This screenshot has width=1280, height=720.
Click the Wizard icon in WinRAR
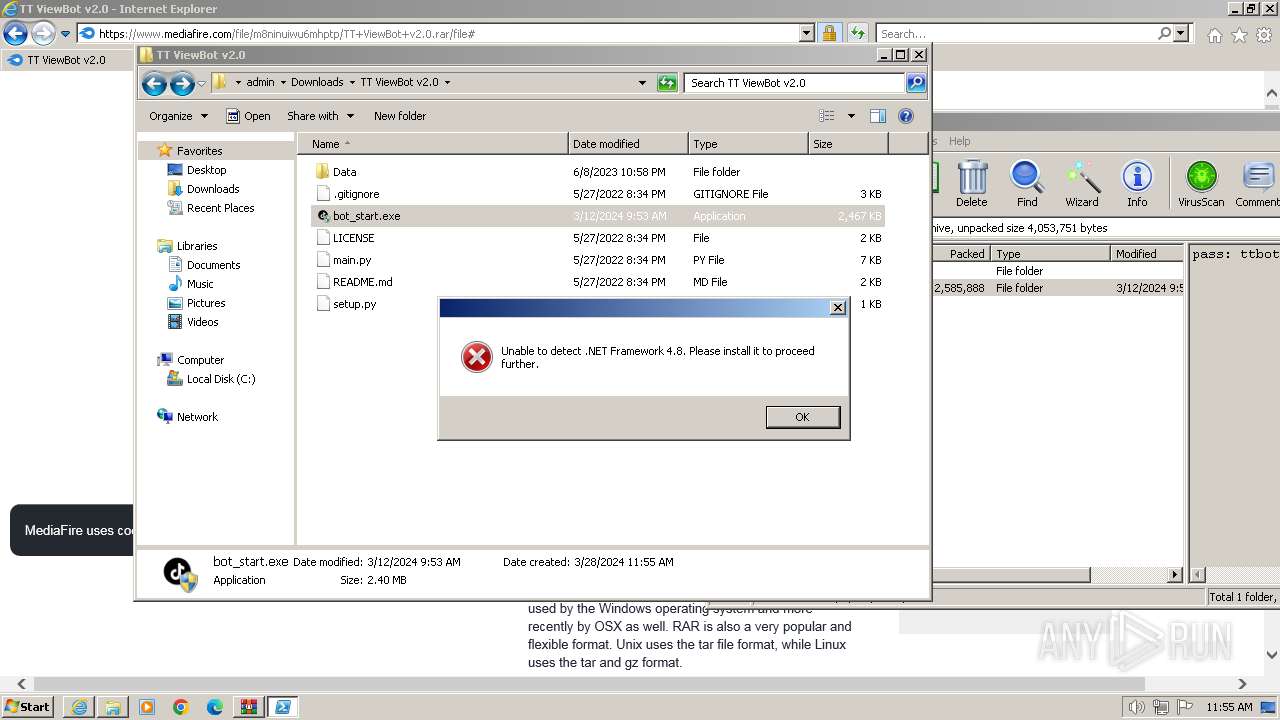pos(1081,184)
